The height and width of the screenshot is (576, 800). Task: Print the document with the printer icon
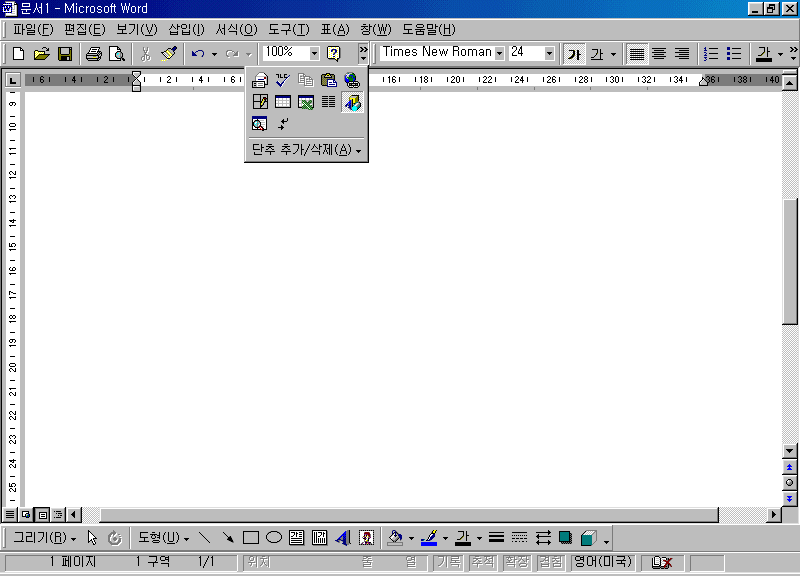94,54
